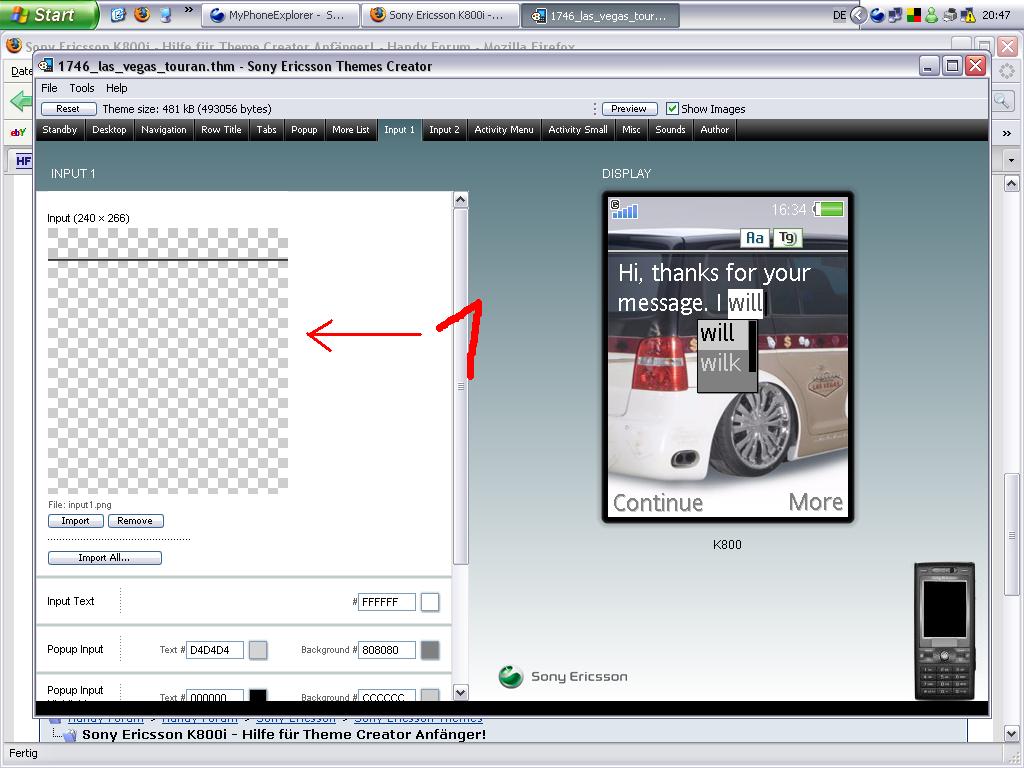Click the Import button under input1.png
The image size is (1024, 768).
pos(76,521)
